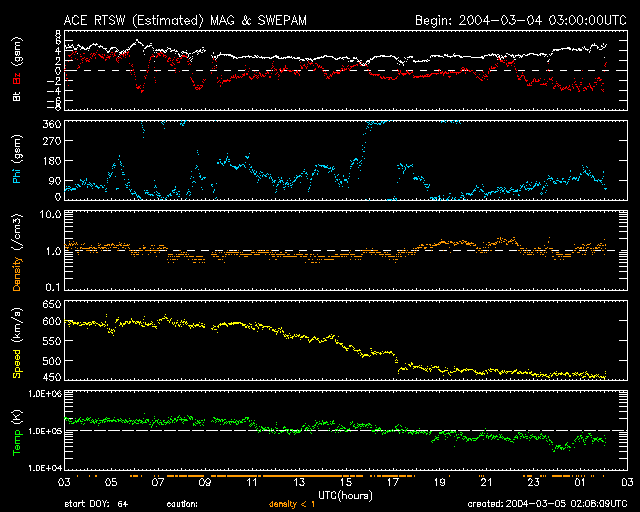Click the '10.0' tick on the Density axis
This screenshot has height=512, width=640.
(x=50, y=214)
